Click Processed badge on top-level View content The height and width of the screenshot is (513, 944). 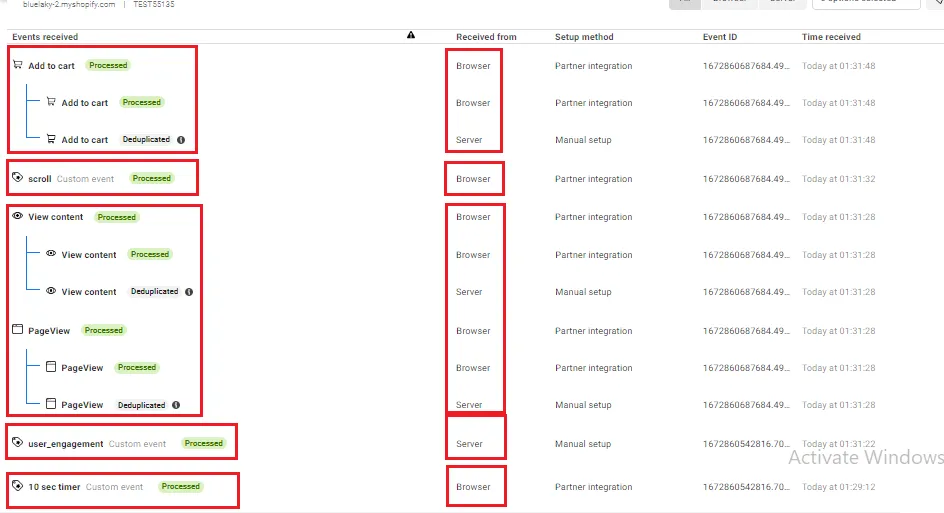click(117, 217)
